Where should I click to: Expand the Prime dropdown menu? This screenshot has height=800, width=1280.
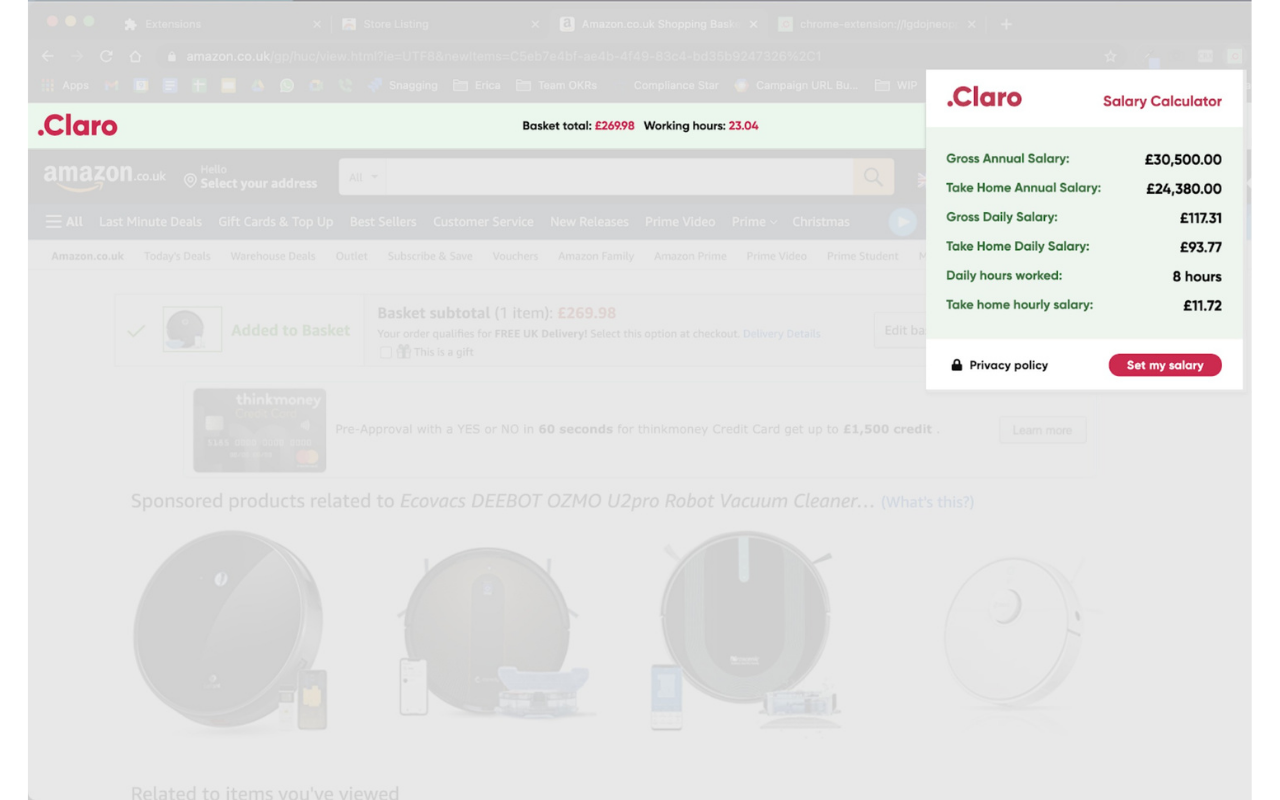(754, 222)
